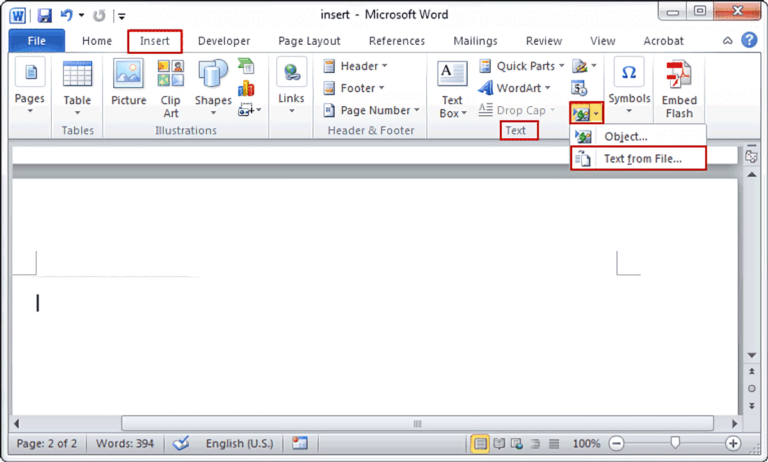Click the macro recording status icon

[300, 443]
